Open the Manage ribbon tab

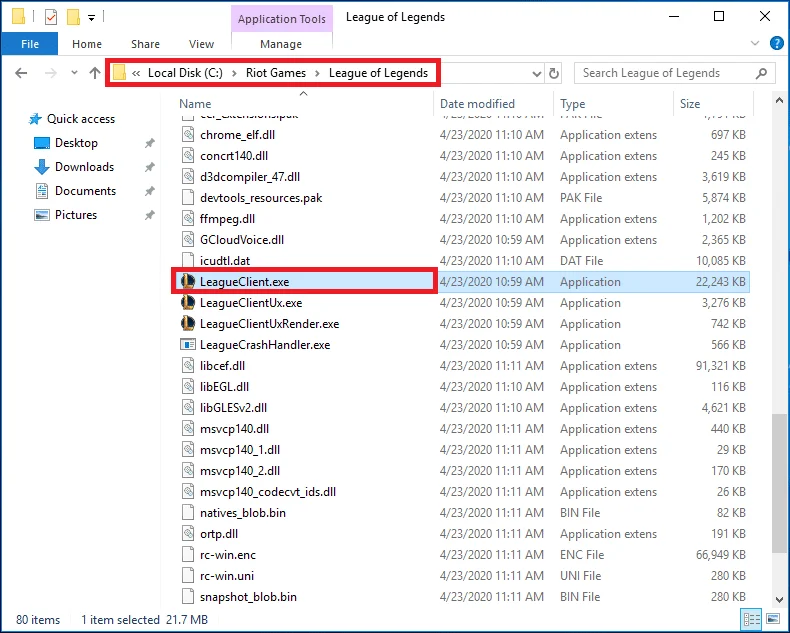281,44
